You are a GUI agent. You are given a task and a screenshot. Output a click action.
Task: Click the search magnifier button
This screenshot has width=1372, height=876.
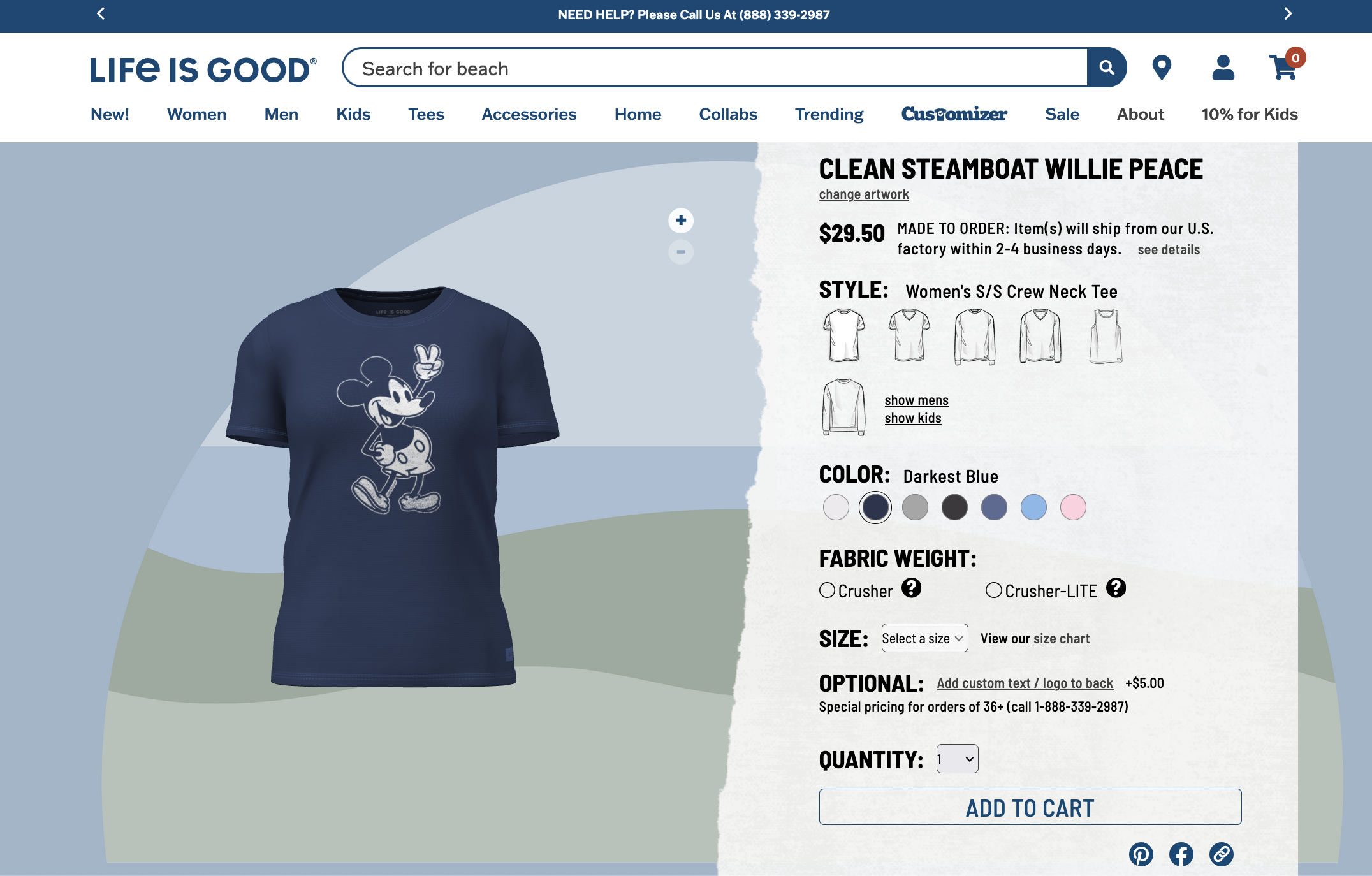[x=1107, y=68]
